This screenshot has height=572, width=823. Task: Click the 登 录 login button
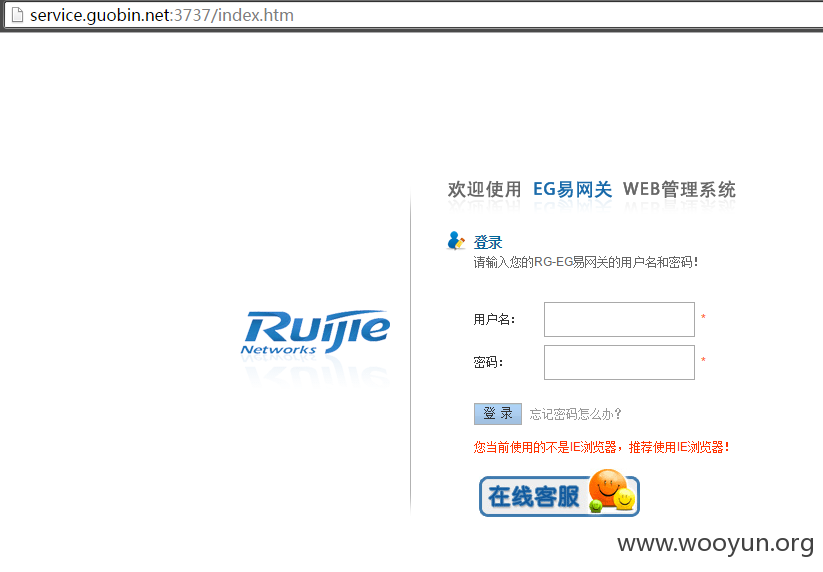498,414
